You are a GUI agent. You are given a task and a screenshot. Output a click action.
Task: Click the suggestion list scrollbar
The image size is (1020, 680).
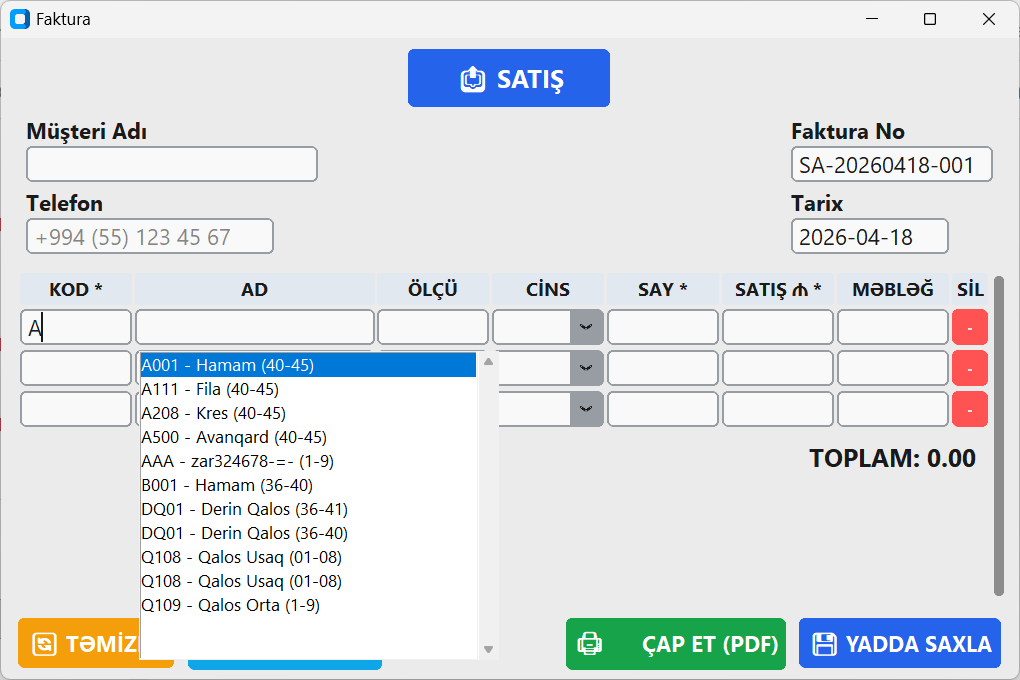pyautogui.click(x=488, y=500)
